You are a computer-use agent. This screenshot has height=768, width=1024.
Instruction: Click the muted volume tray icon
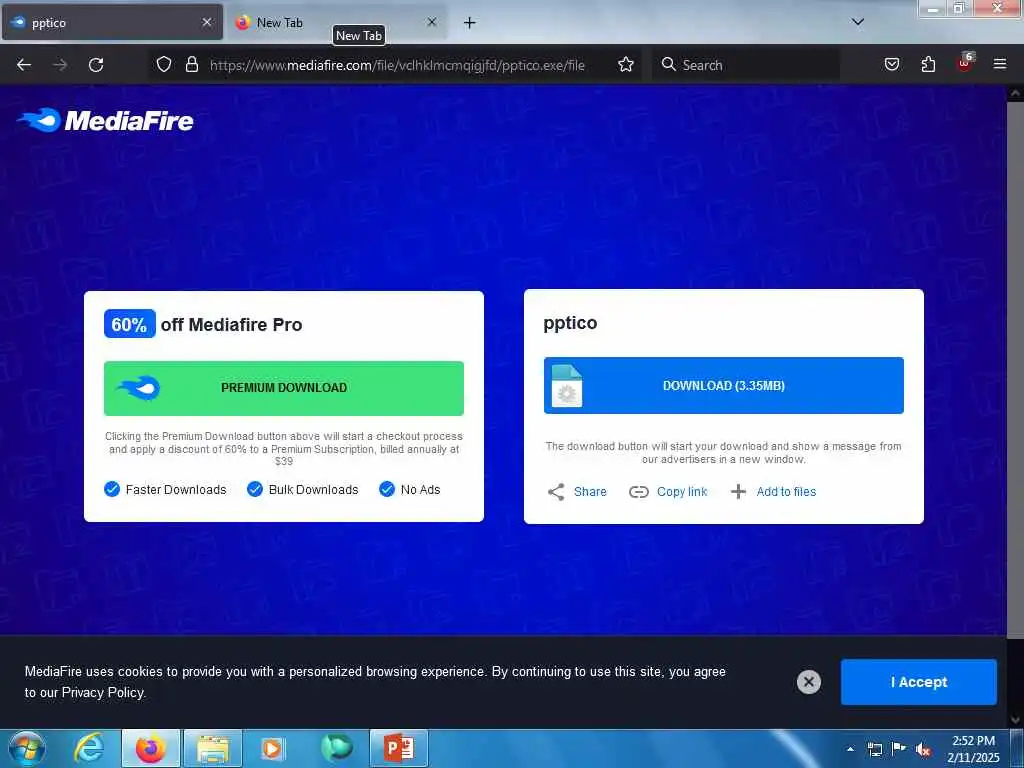point(923,749)
